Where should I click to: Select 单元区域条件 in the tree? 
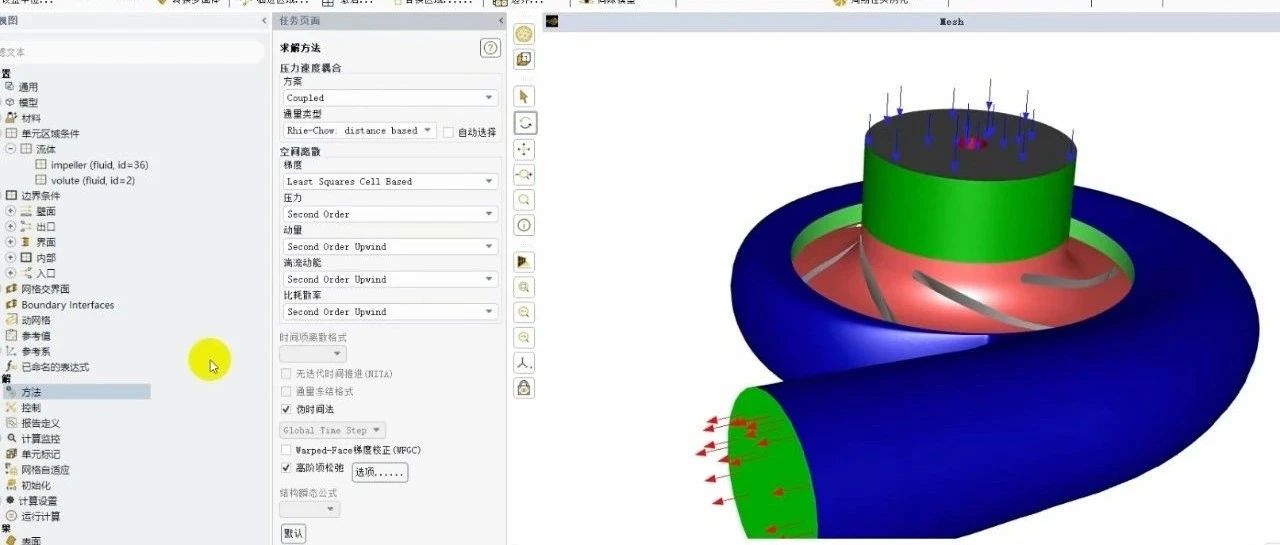(x=50, y=133)
